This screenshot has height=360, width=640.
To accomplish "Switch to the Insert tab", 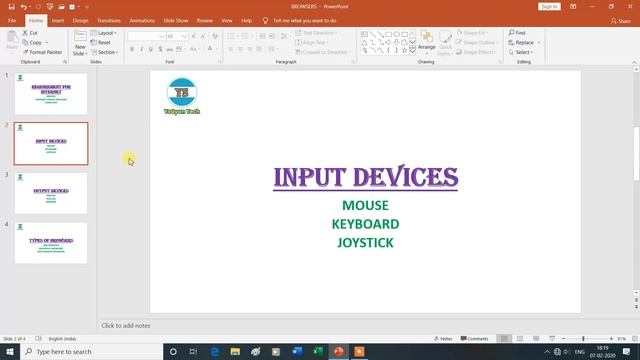I will pyautogui.click(x=58, y=21).
